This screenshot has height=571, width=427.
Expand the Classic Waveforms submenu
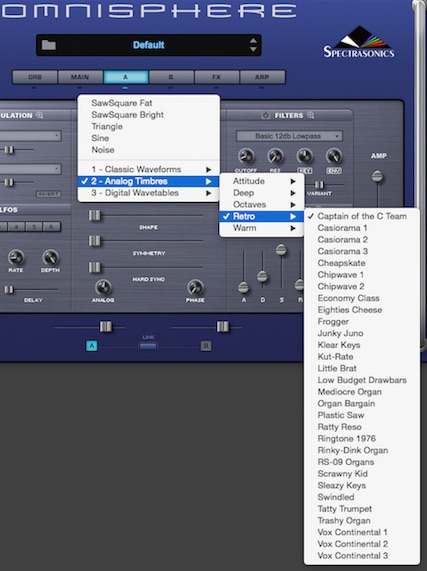click(149, 169)
